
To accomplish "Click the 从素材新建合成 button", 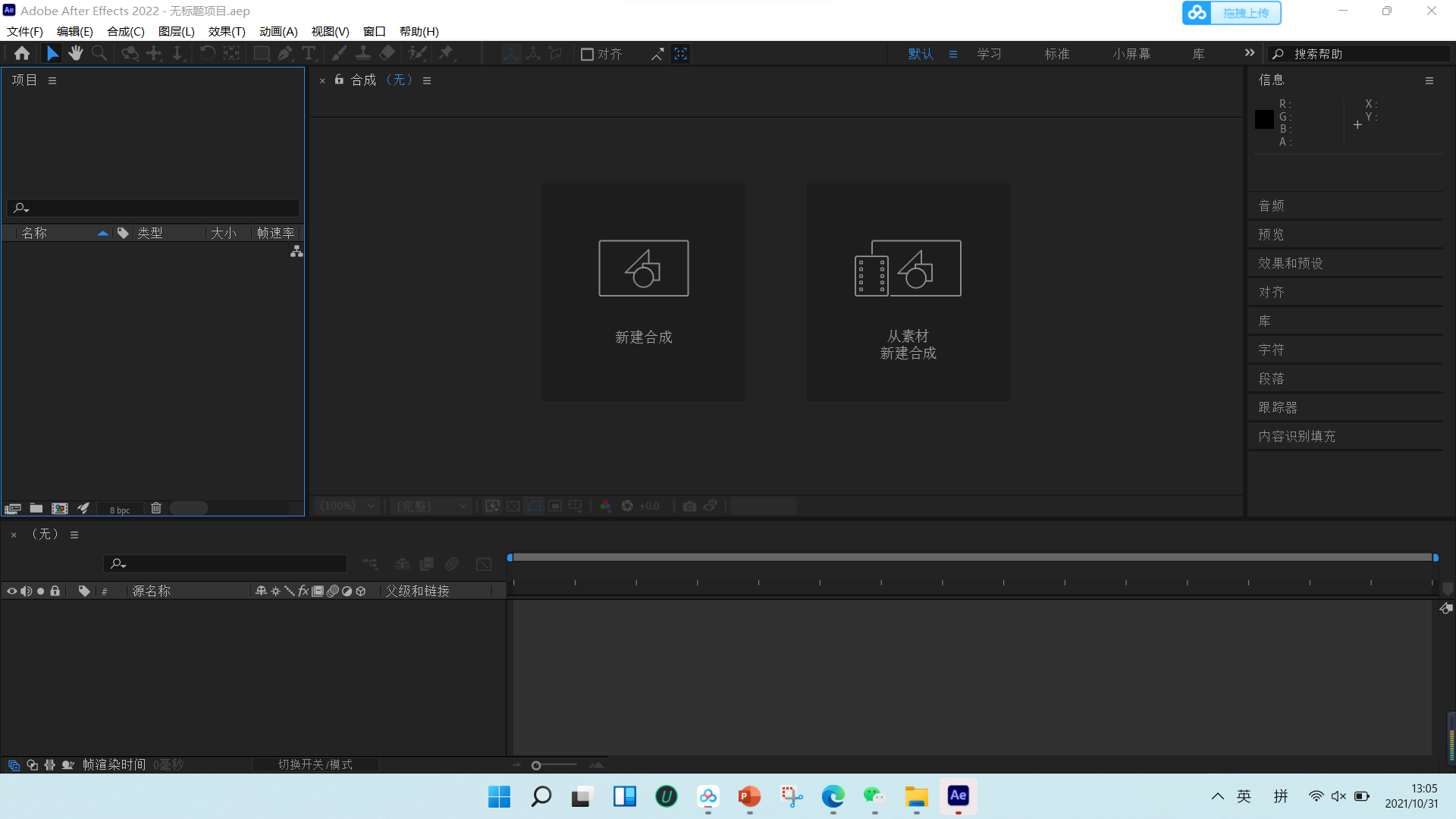I will tap(908, 292).
